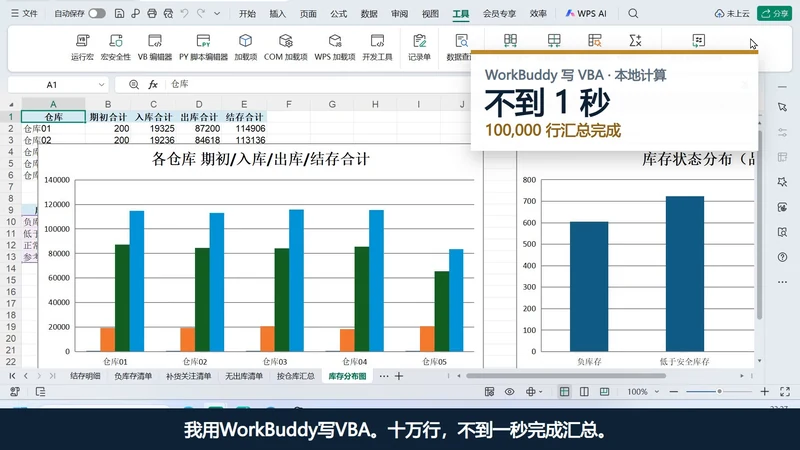Viewport: 800px width, 450px height.
Task: Switch to the 补货关注清单 sheet
Action: (x=188, y=376)
